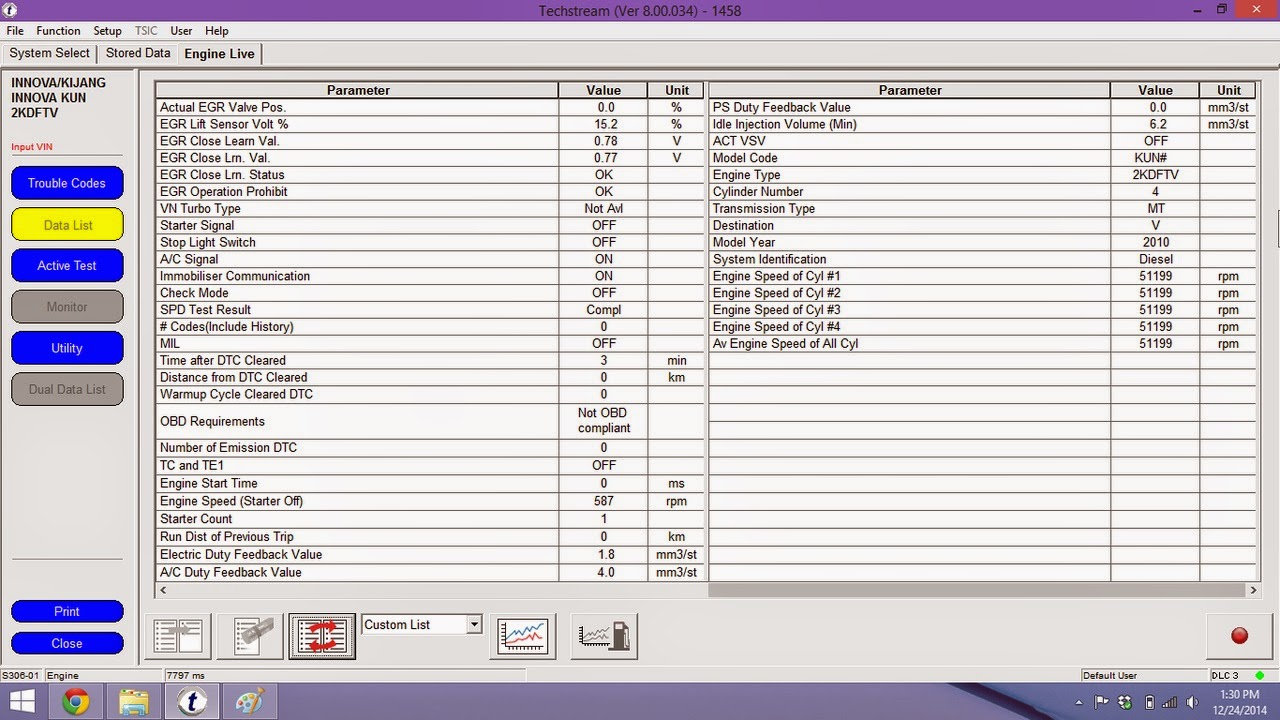Image resolution: width=1280 pixels, height=720 pixels.
Task: Open the Function menu
Action: coord(58,31)
